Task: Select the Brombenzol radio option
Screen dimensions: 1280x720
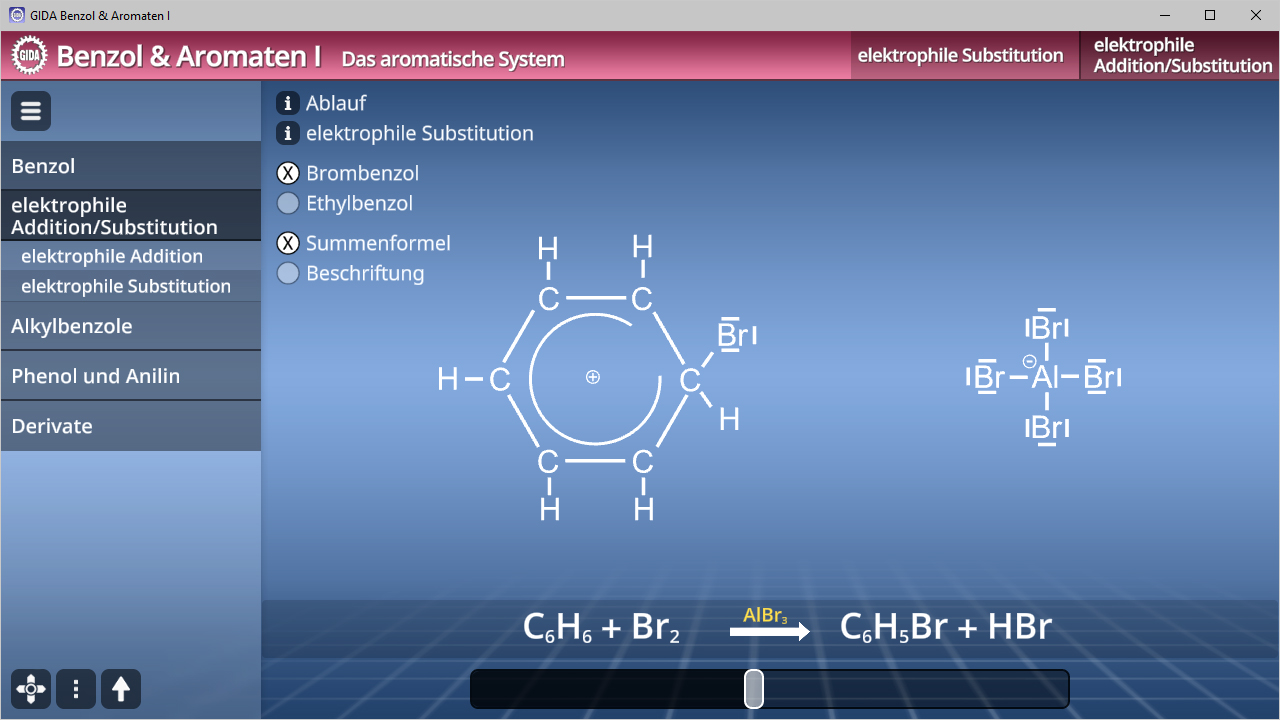Action: point(288,173)
